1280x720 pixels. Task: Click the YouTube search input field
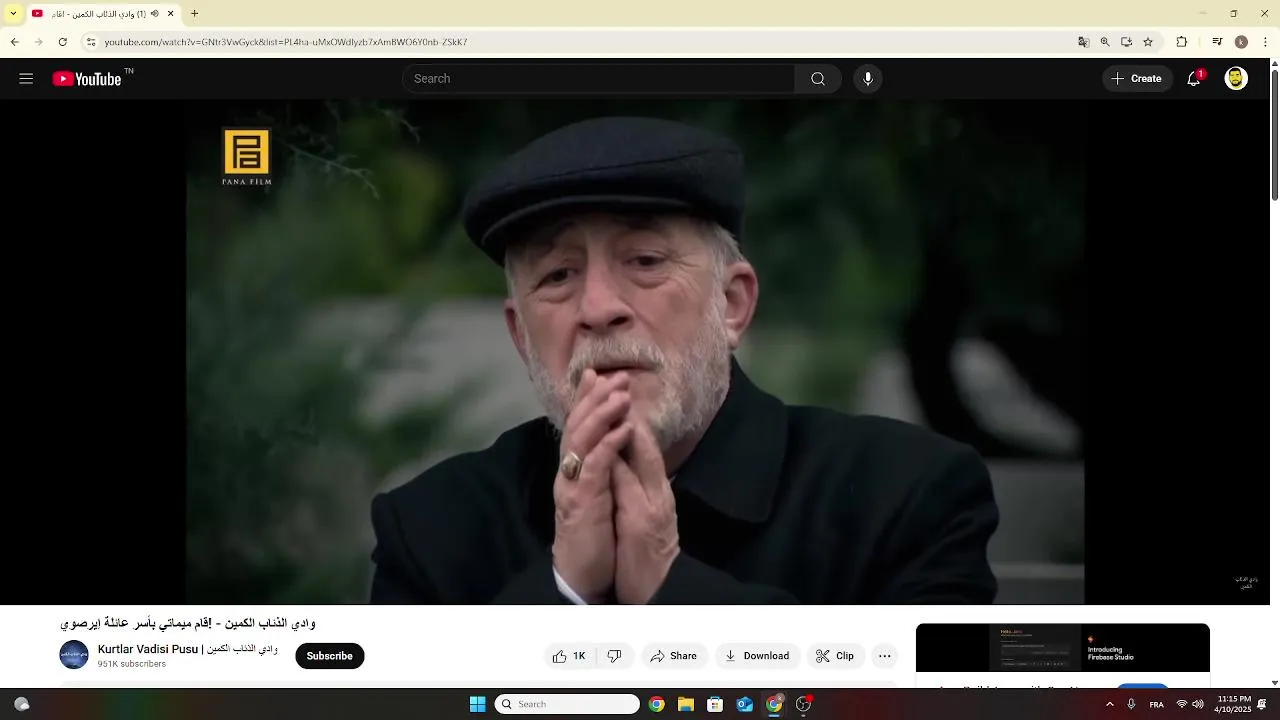598,79
